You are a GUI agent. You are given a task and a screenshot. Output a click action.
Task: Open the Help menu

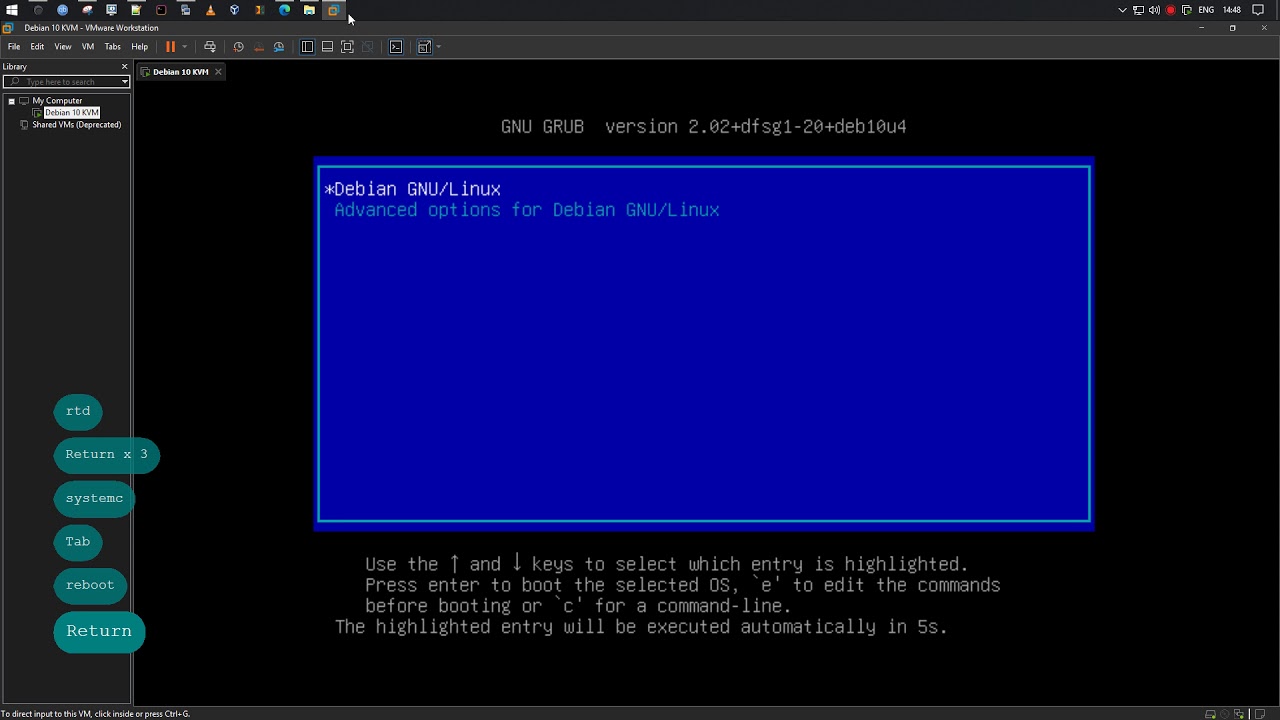[139, 47]
